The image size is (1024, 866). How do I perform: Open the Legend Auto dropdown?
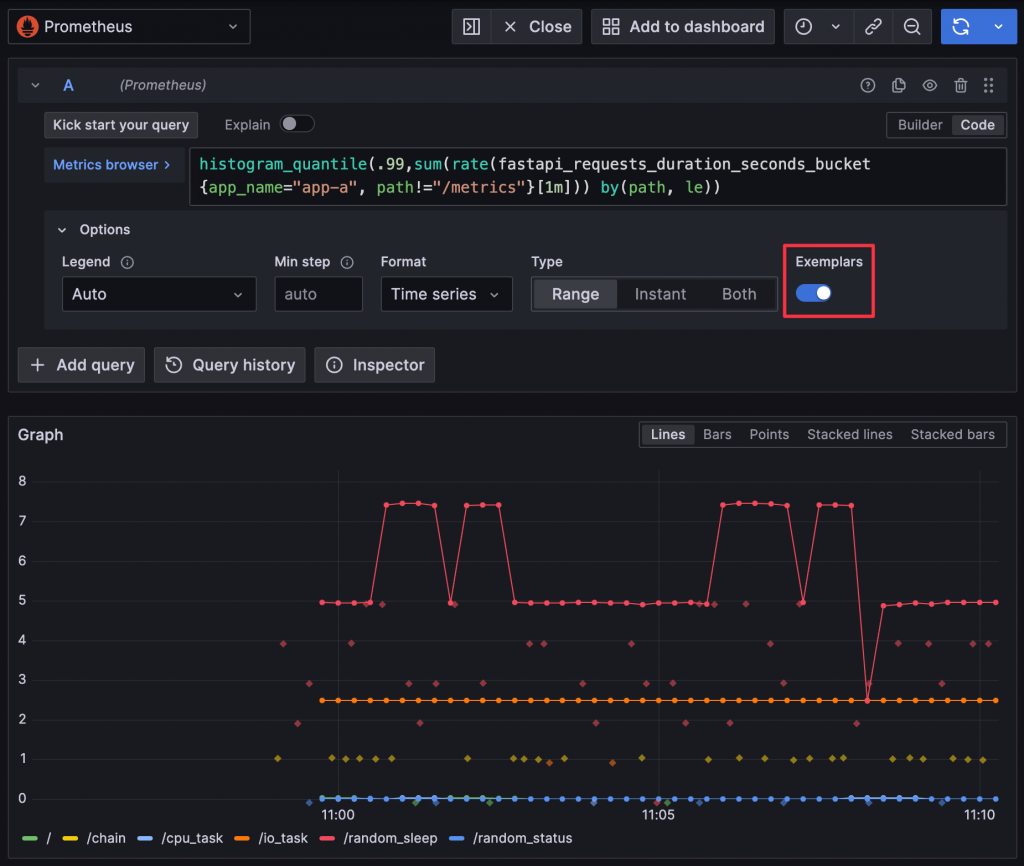tap(159, 294)
